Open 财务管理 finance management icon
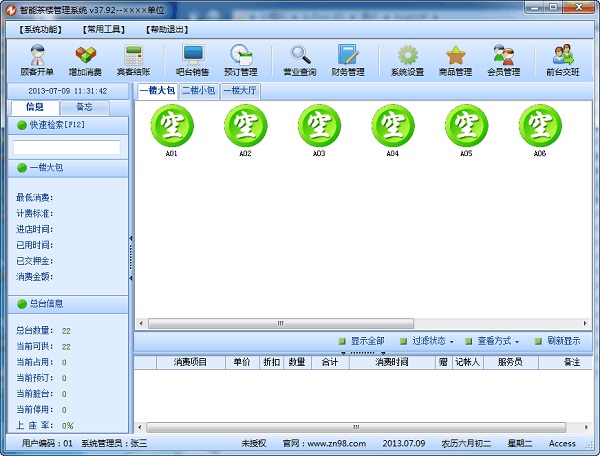Screen dimensions: 600x456 click(x=348, y=60)
